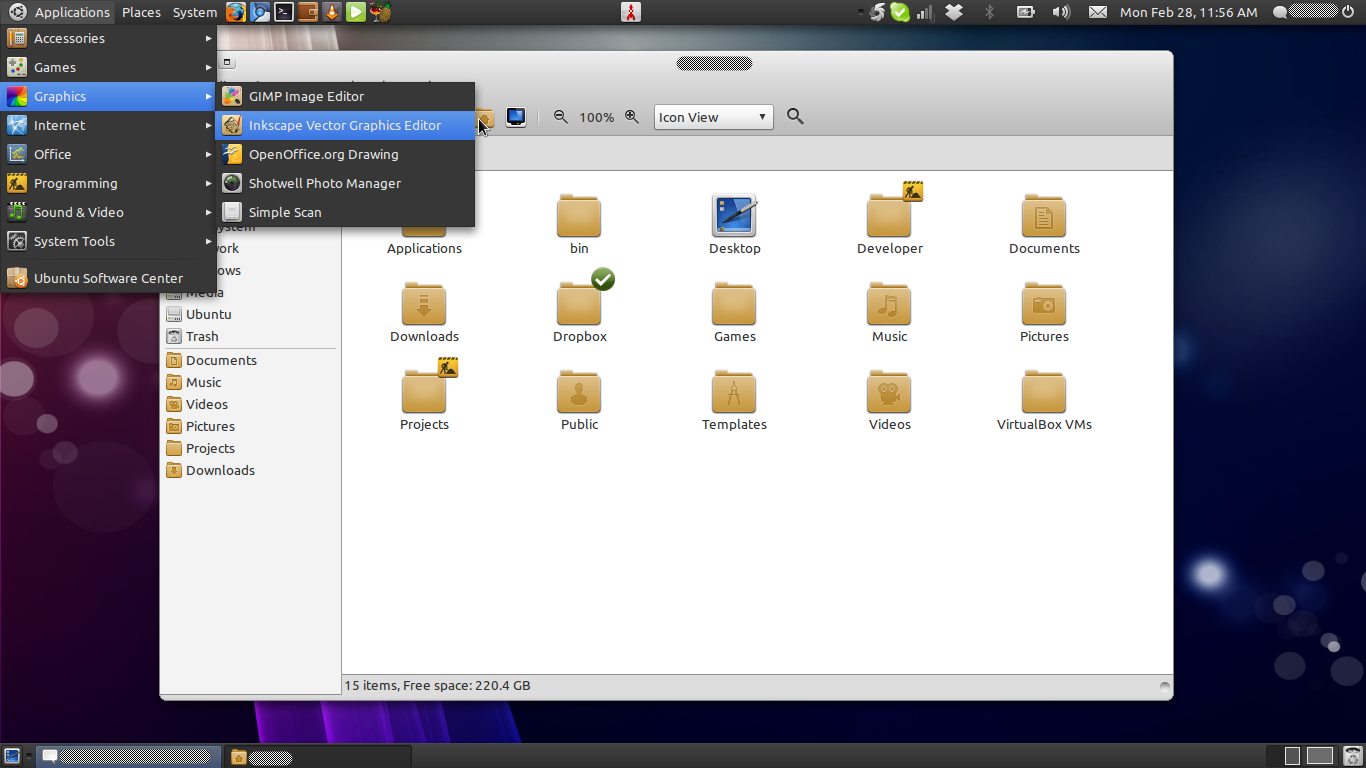The height and width of the screenshot is (768, 1366).
Task: Open the Terminal launcher in panel
Action: [284, 12]
